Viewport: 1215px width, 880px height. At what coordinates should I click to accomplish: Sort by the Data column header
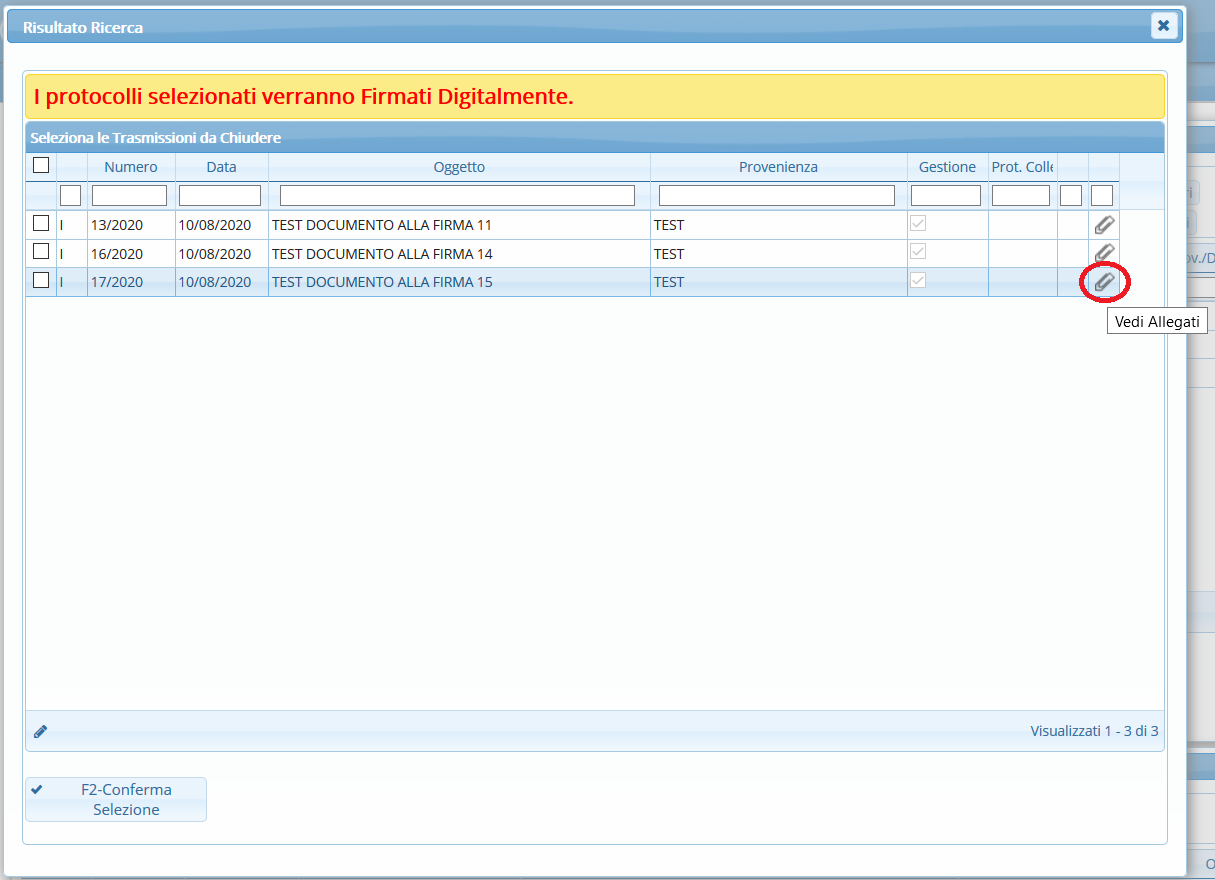pos(221,167)
